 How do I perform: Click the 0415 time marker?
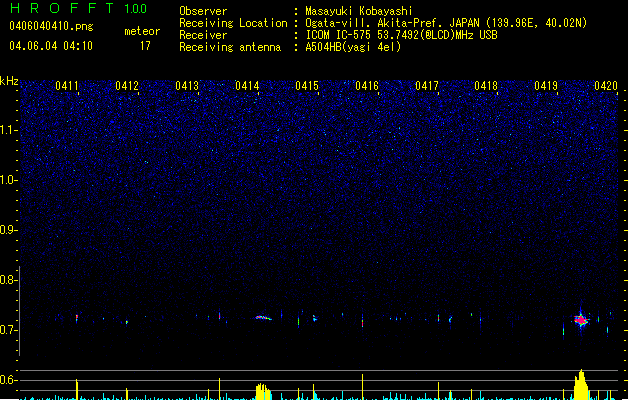[x=306, y=86]
